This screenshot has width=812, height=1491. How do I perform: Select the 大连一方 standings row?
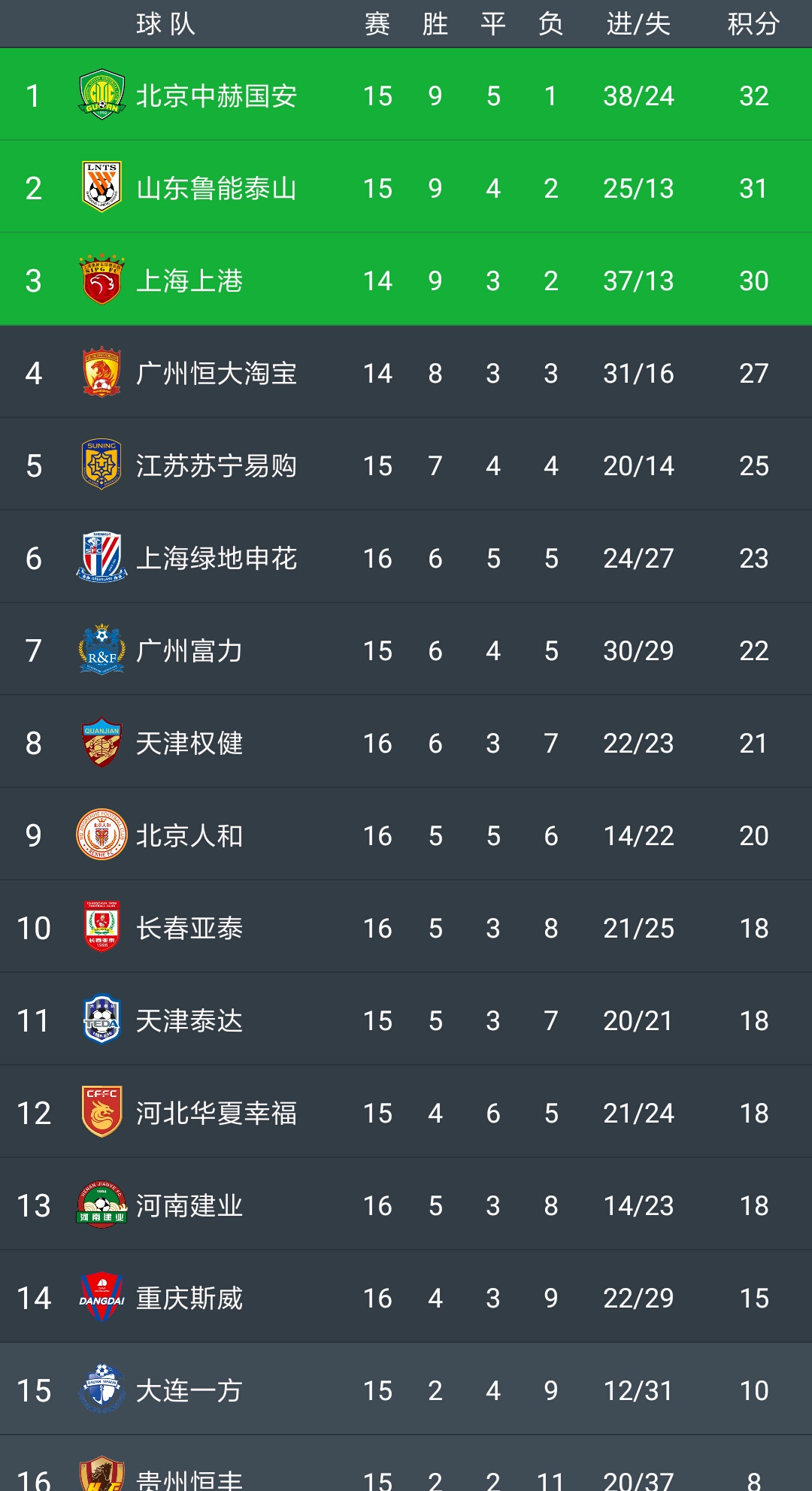[406, 1389]
